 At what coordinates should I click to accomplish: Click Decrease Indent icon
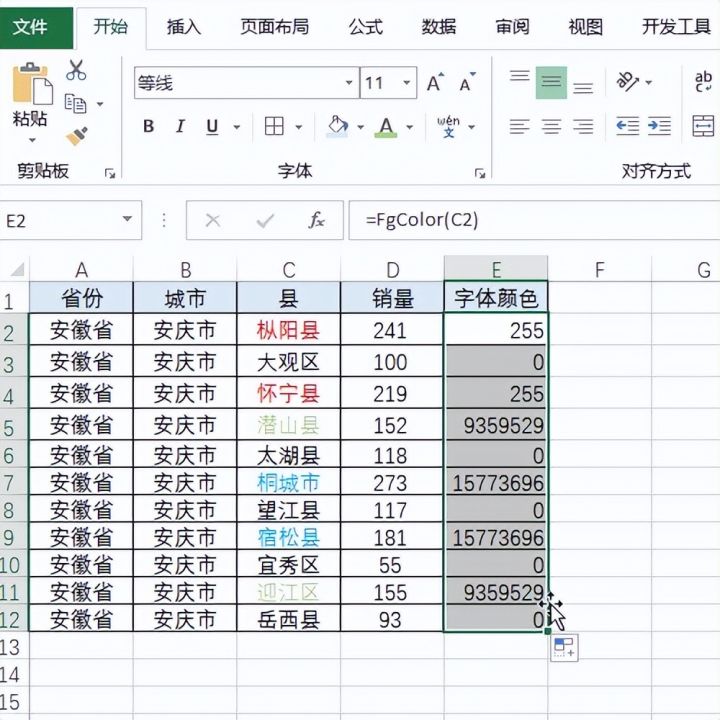point(627,126)
